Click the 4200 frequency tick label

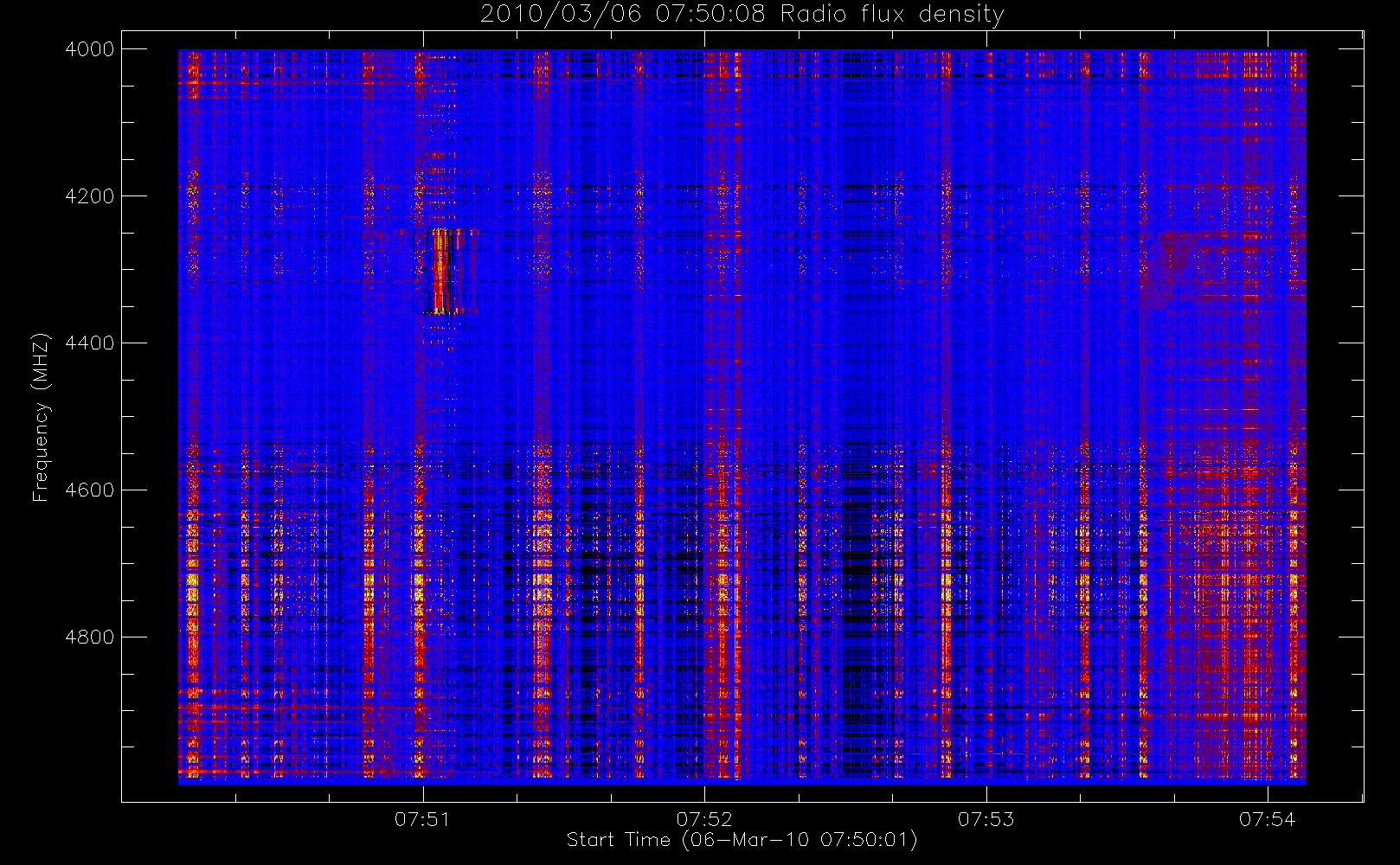(90, 196)
